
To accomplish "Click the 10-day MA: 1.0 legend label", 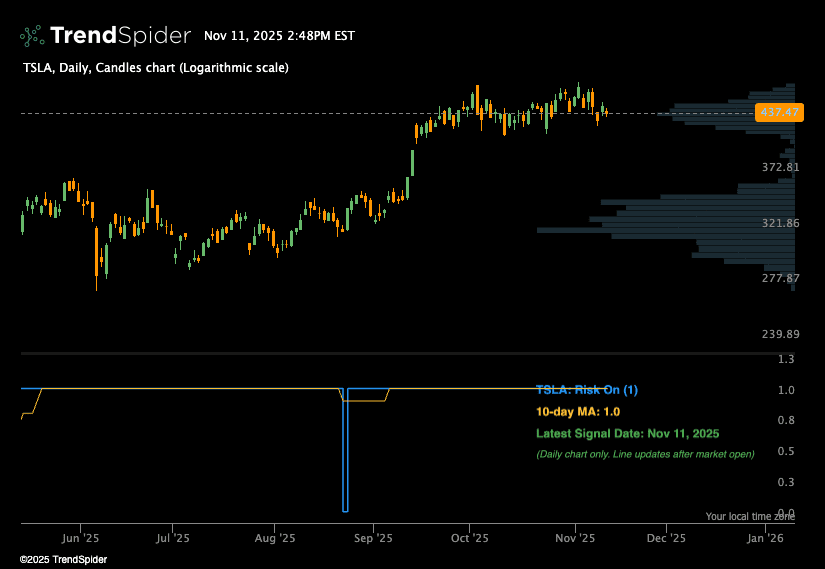I will pos(578,411).
